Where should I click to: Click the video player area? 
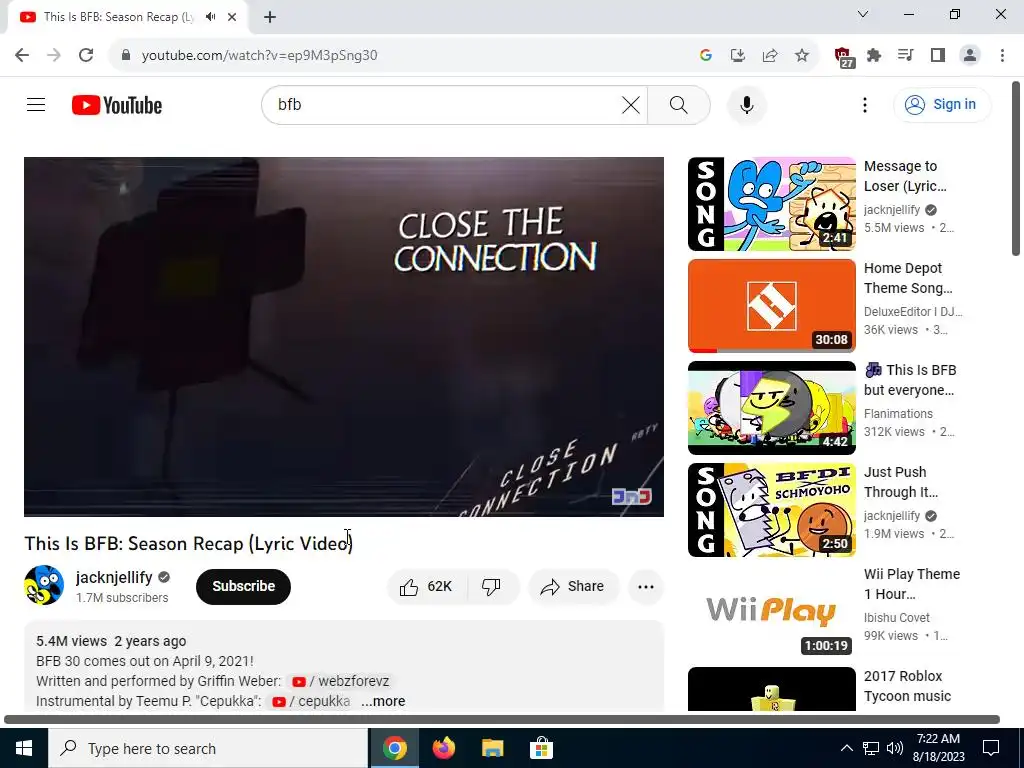pyautogui.click(x=344, y=336)
